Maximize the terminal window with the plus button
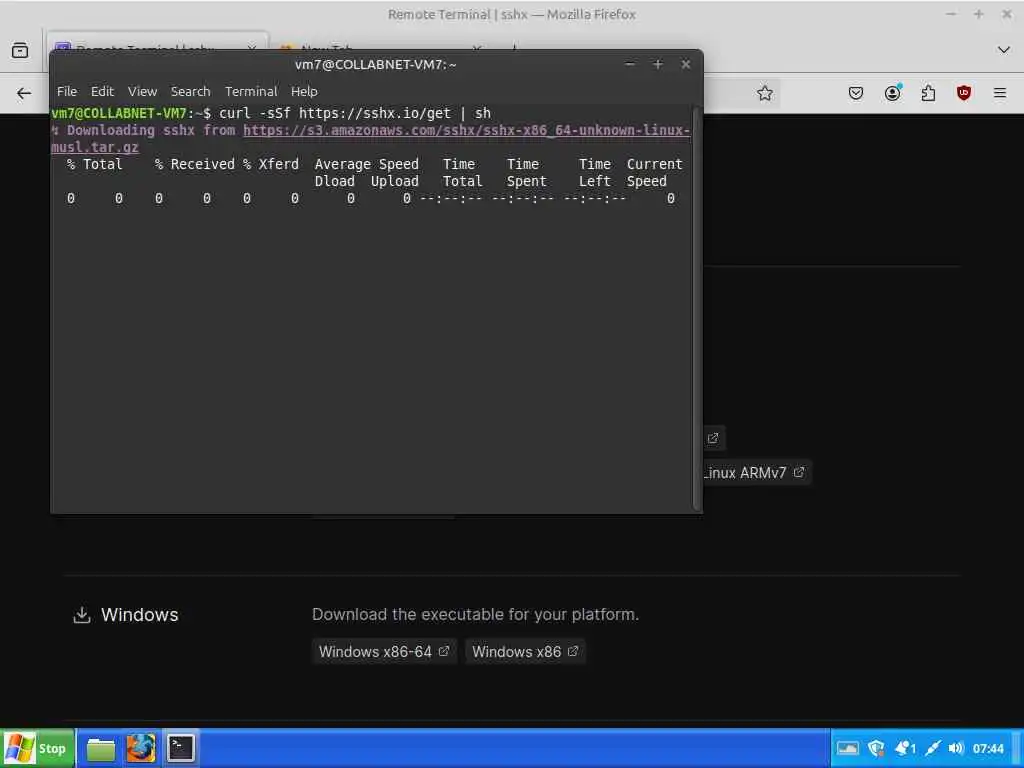 coord(658,64)
